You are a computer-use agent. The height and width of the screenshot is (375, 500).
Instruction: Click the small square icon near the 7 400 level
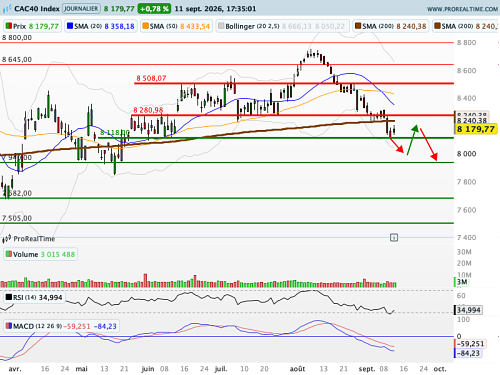394,238
